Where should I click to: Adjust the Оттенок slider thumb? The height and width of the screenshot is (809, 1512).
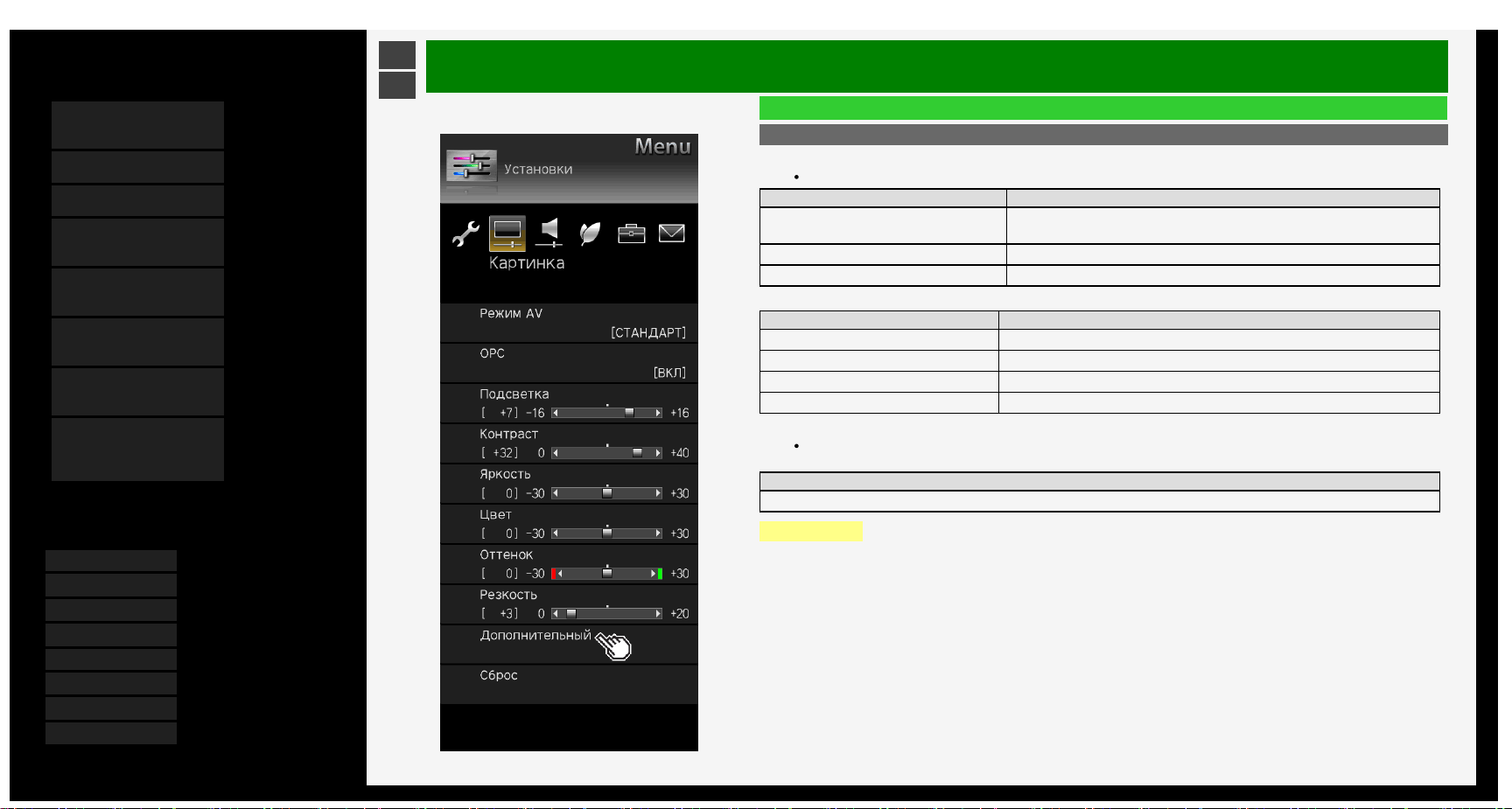pos(607,574)
